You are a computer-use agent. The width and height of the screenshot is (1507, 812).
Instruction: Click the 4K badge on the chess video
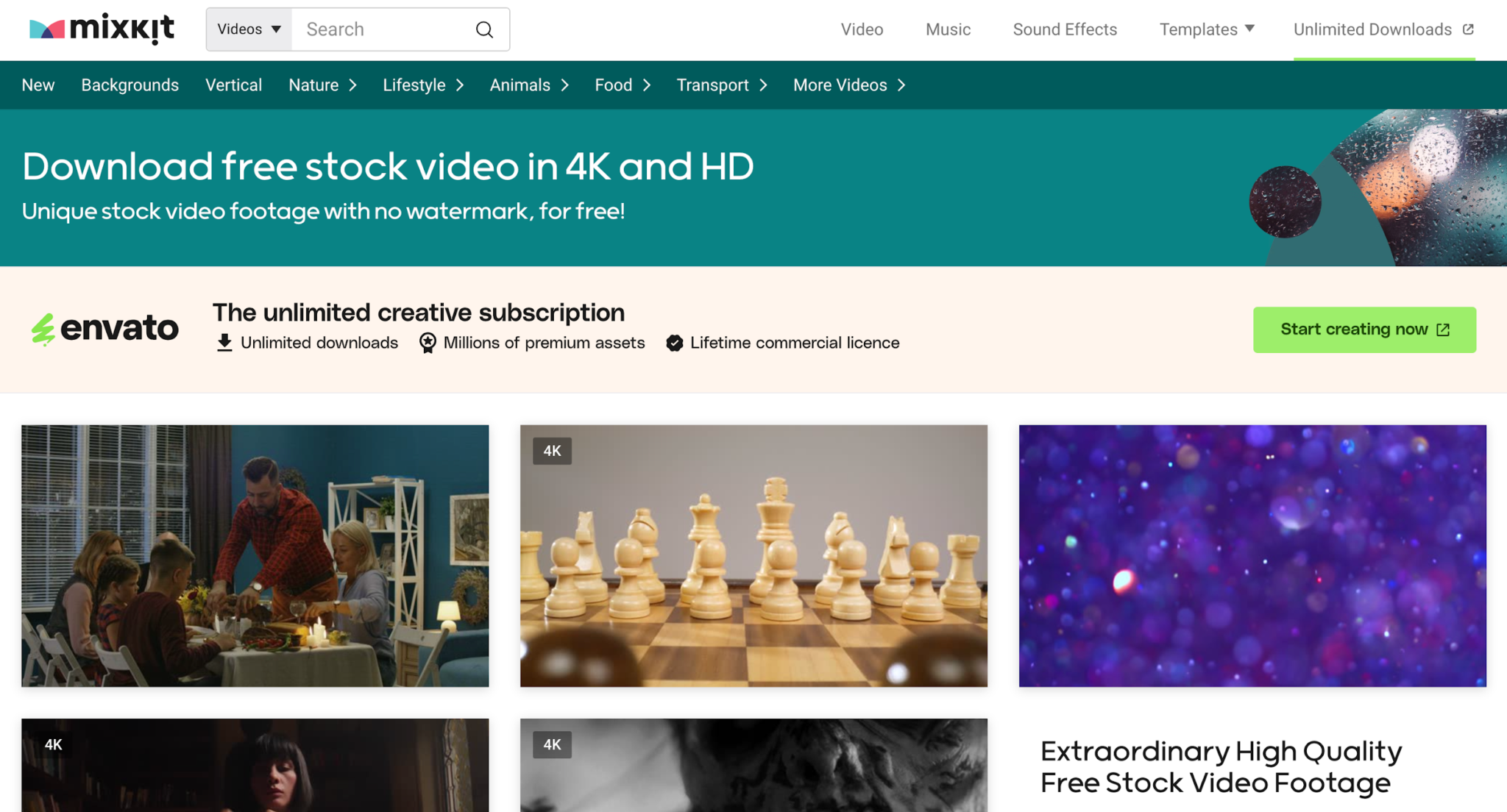pyautogui.click(x=551, y=451)
